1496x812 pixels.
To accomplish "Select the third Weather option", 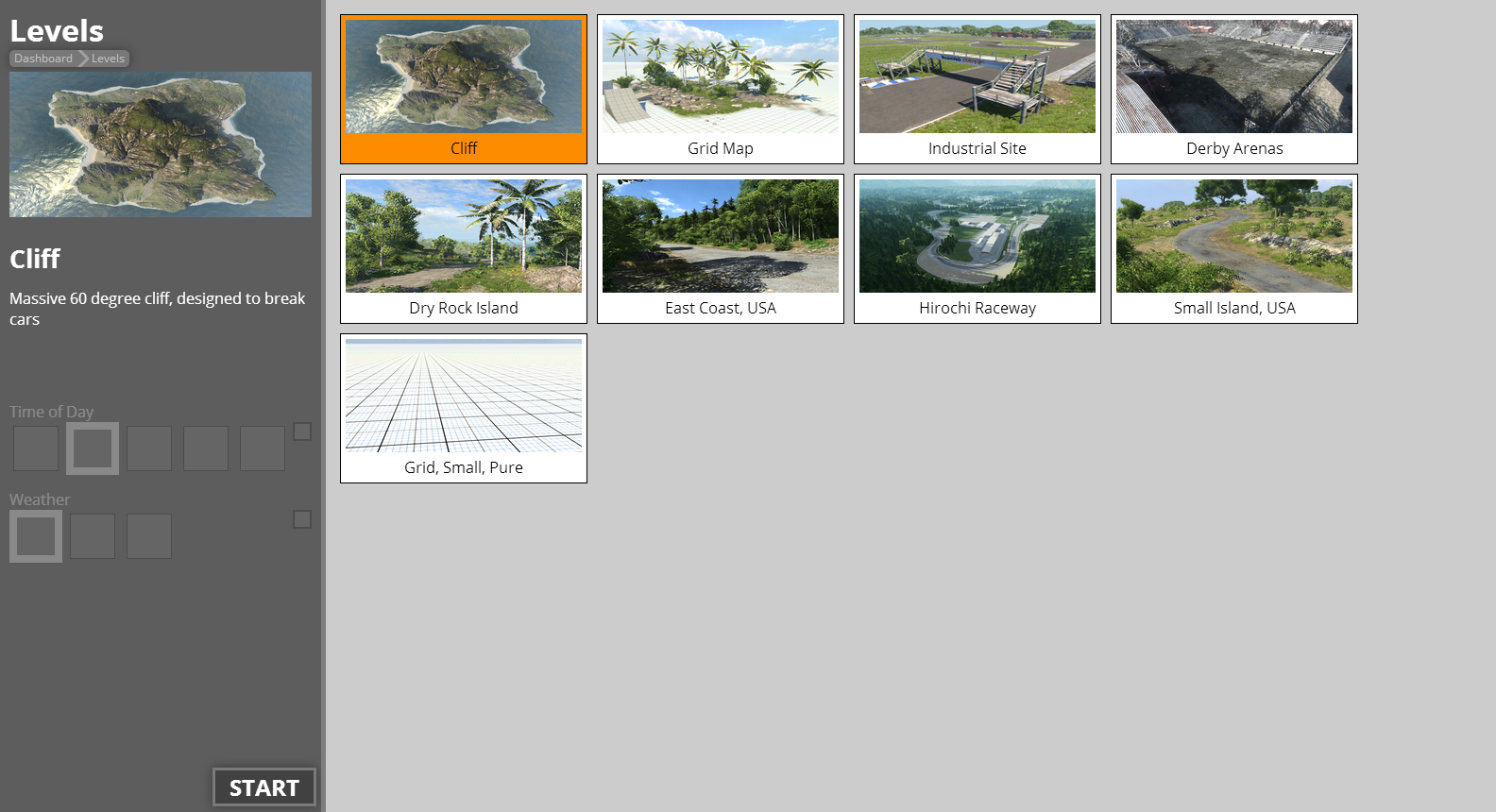I will [149, 536].
